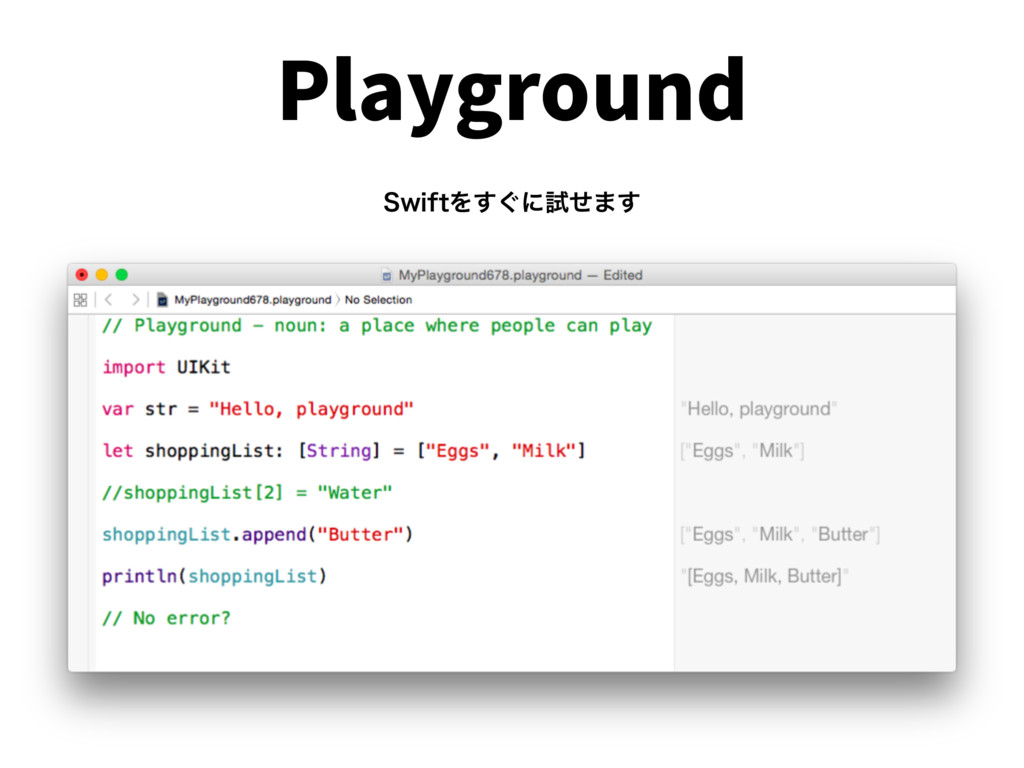Click the ["Eggs", "Milk"] result in sidebar

(743, 451)
